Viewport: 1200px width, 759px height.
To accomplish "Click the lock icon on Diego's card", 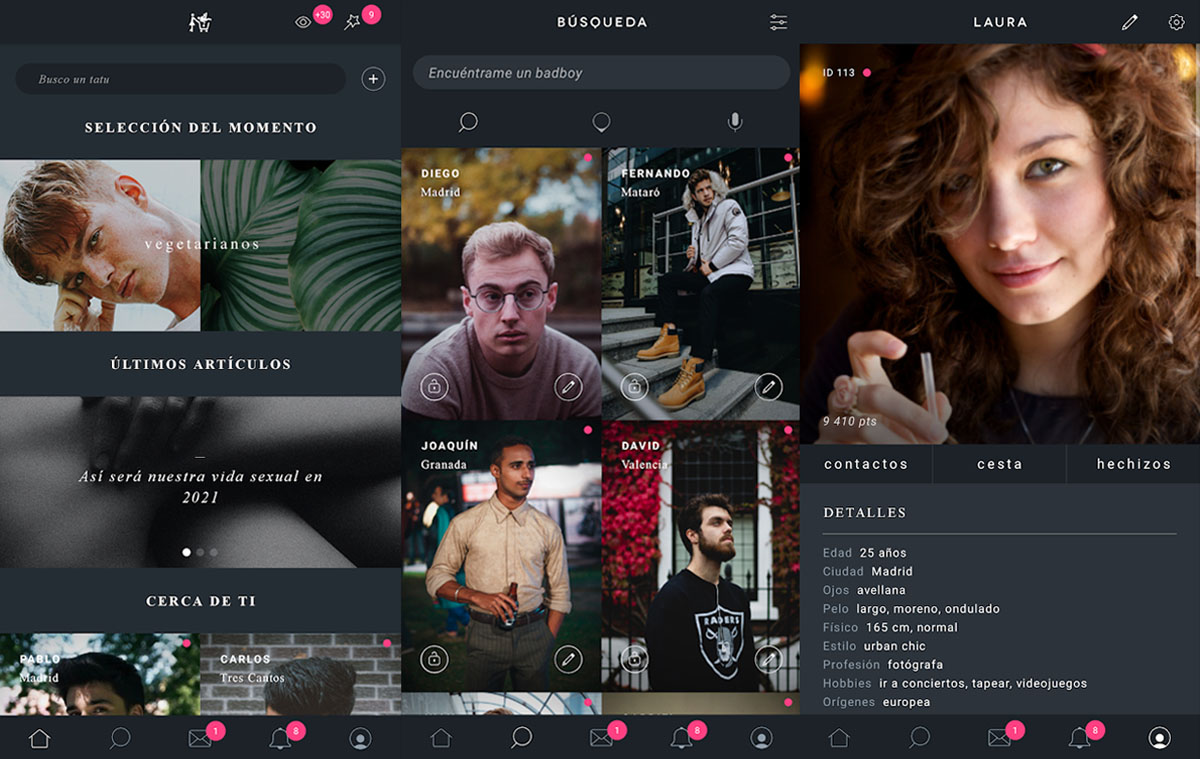I will 434,386.
